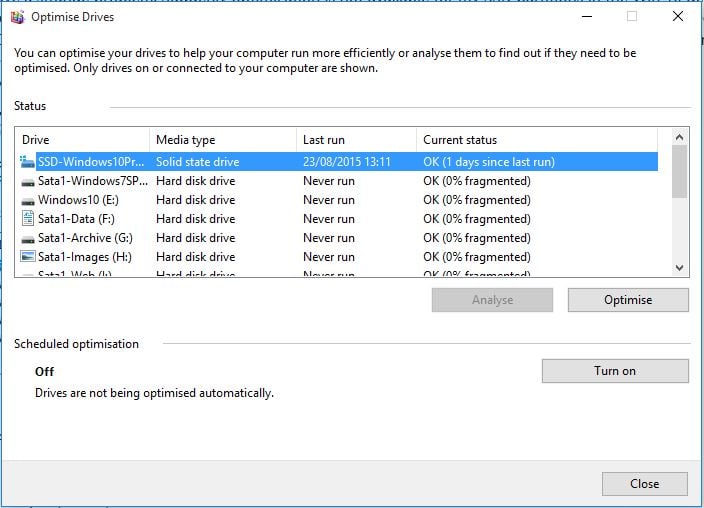Click the drive list scrollbar thumb
The image size is (704, 508).
coord(679,171)
